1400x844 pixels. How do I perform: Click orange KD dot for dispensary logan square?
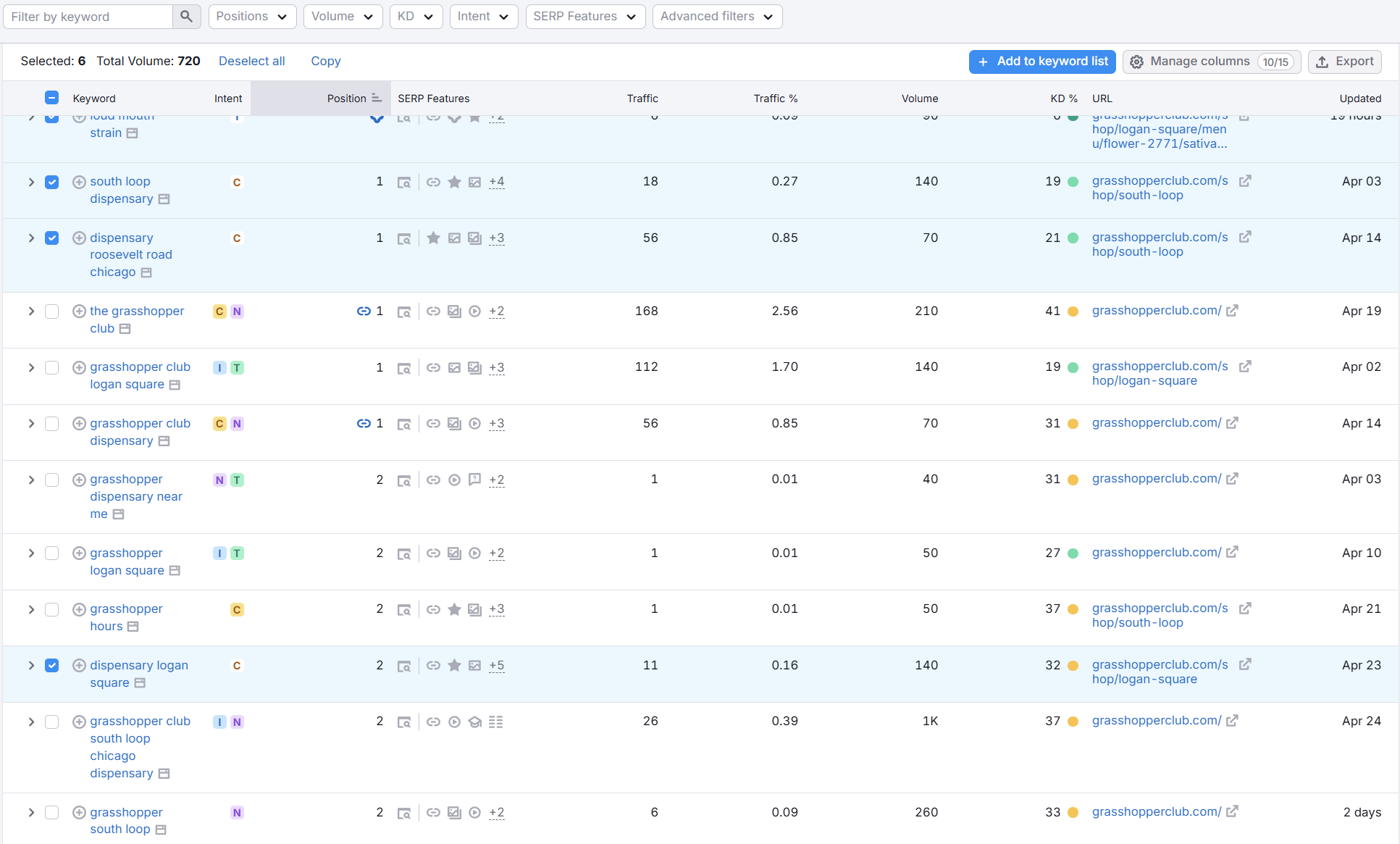point(1073,666)
